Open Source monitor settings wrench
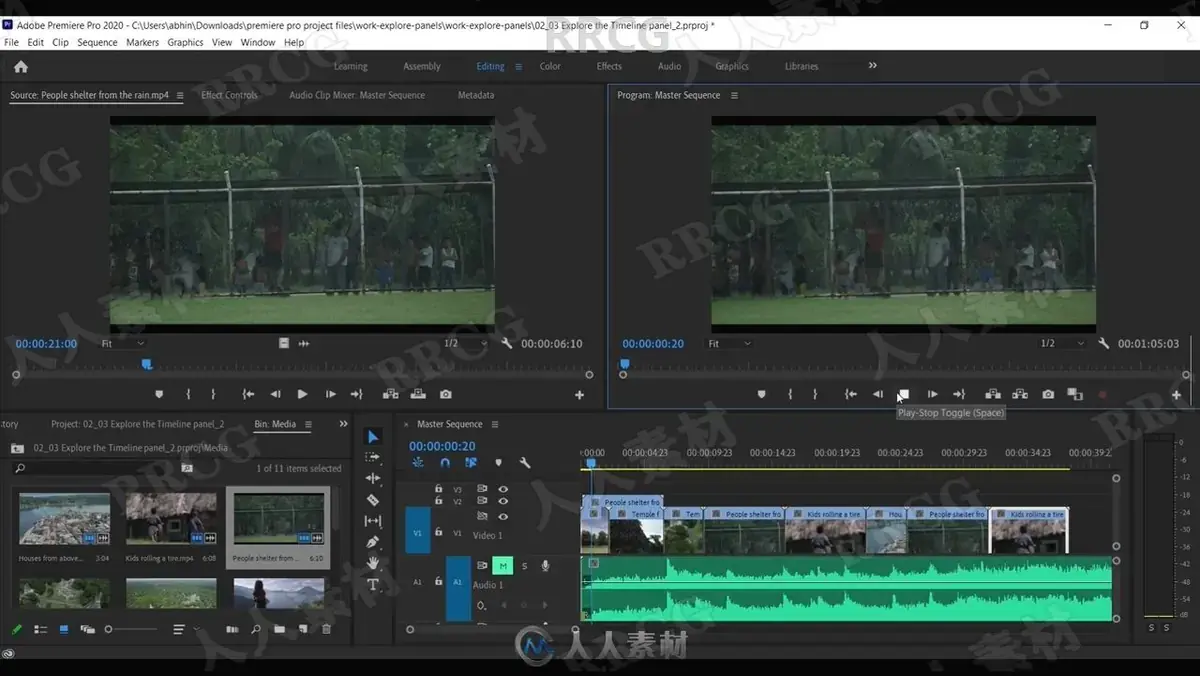 coord(507,343)
